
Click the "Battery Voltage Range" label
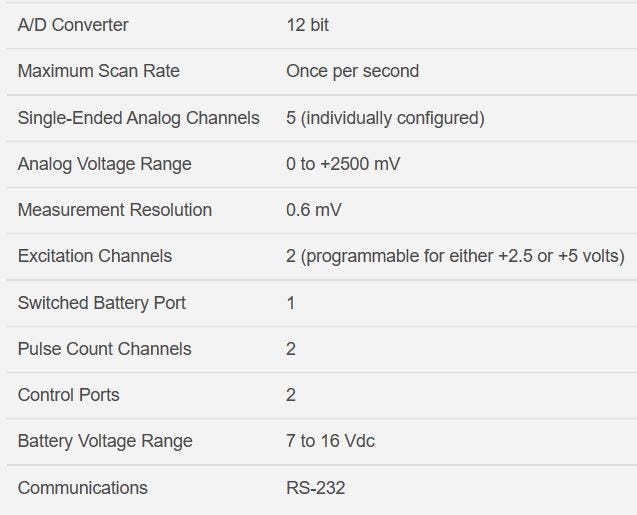pos(105,441)
